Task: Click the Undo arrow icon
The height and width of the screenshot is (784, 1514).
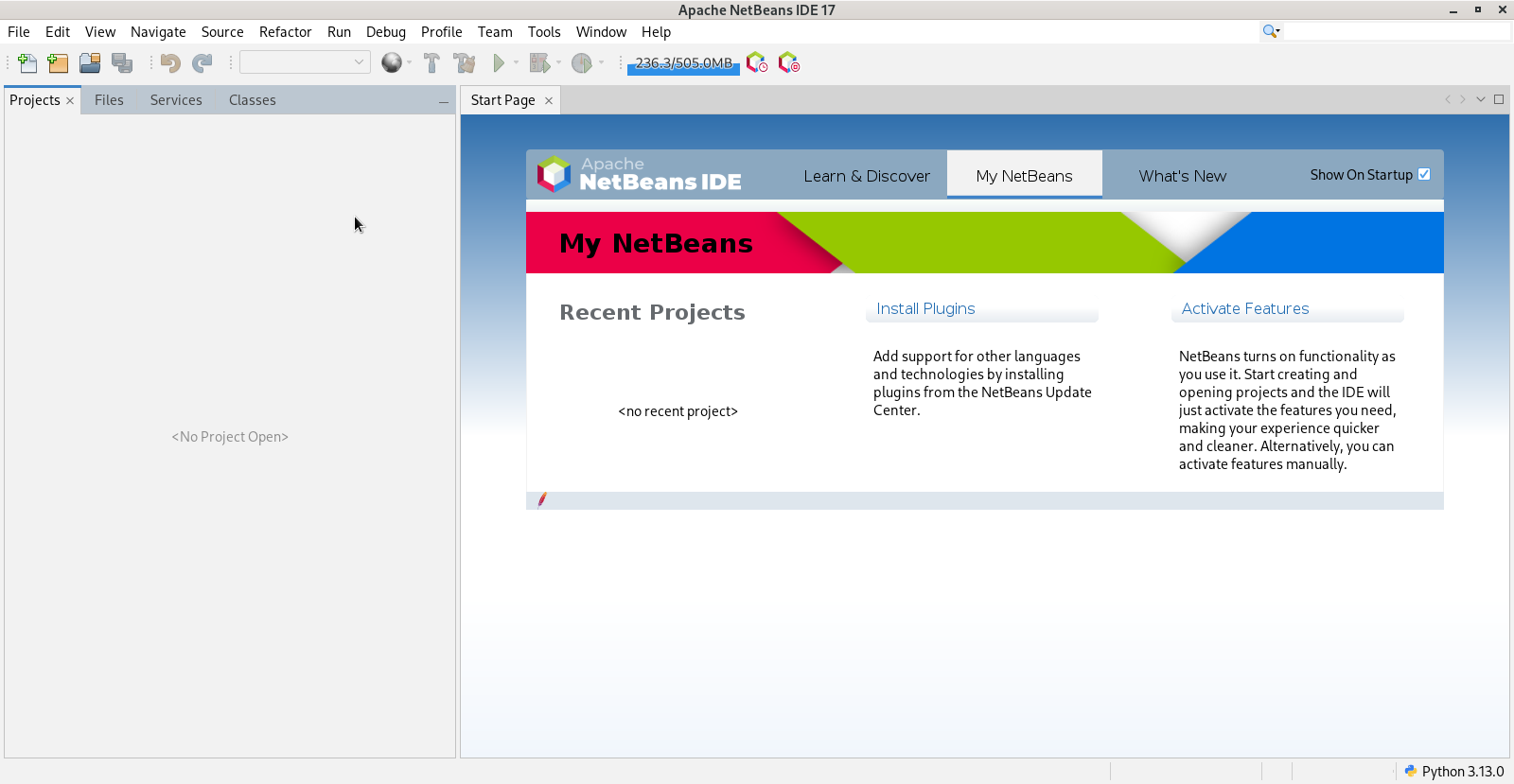Action: [x=170, y=63]
